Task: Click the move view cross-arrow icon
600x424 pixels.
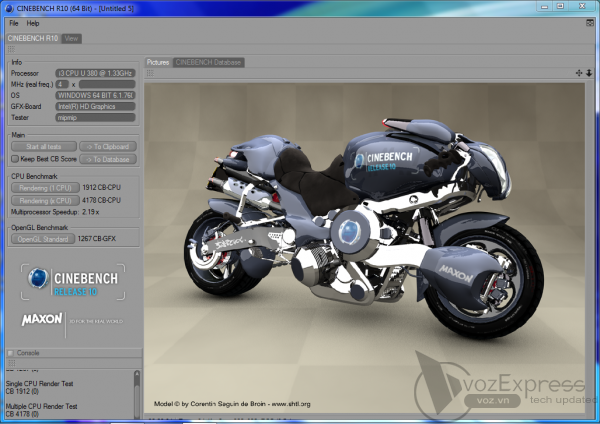Action: [x=579, y=73]
